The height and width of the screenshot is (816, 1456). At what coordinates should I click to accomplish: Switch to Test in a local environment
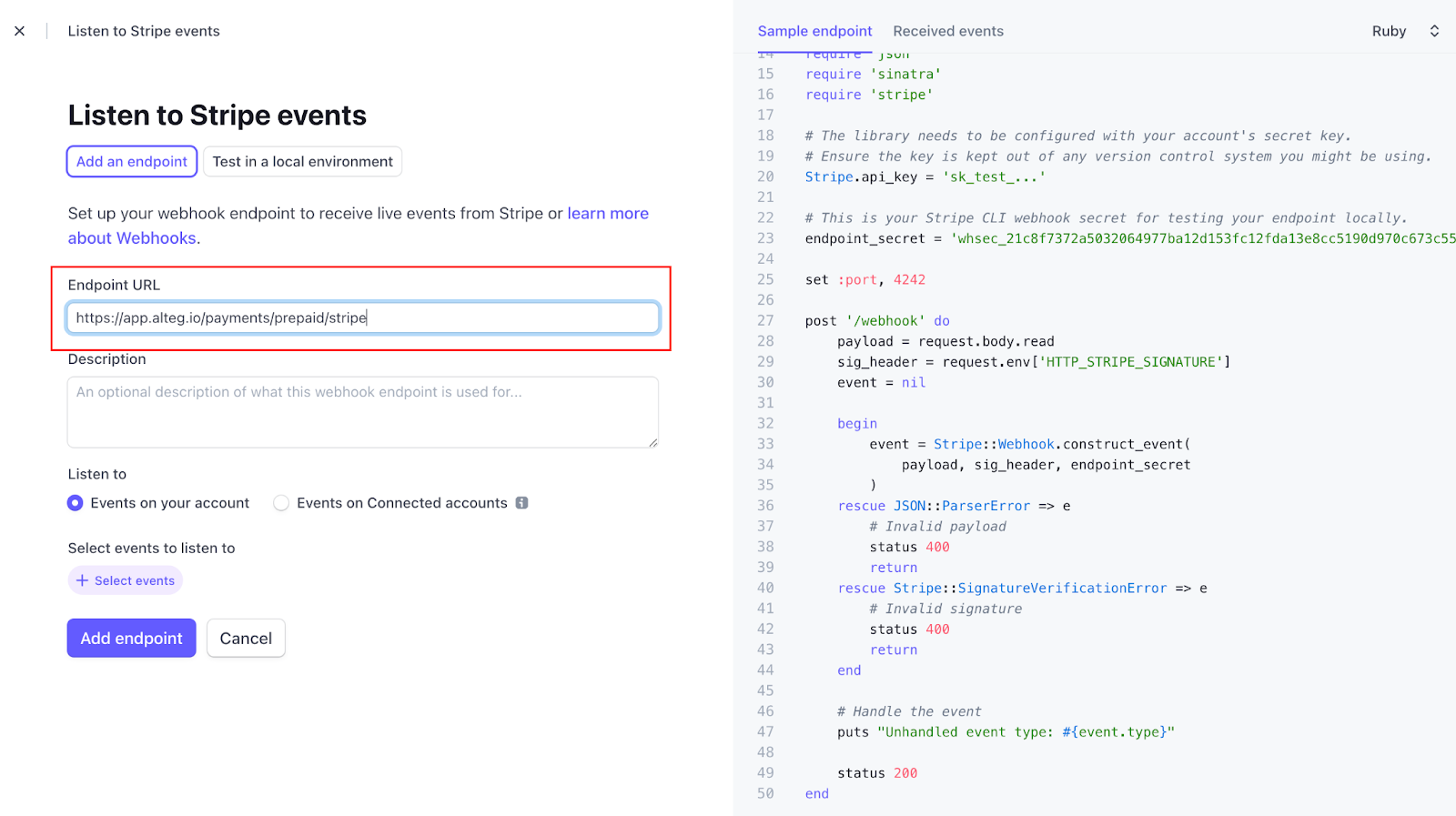click(x=302, y=162)
